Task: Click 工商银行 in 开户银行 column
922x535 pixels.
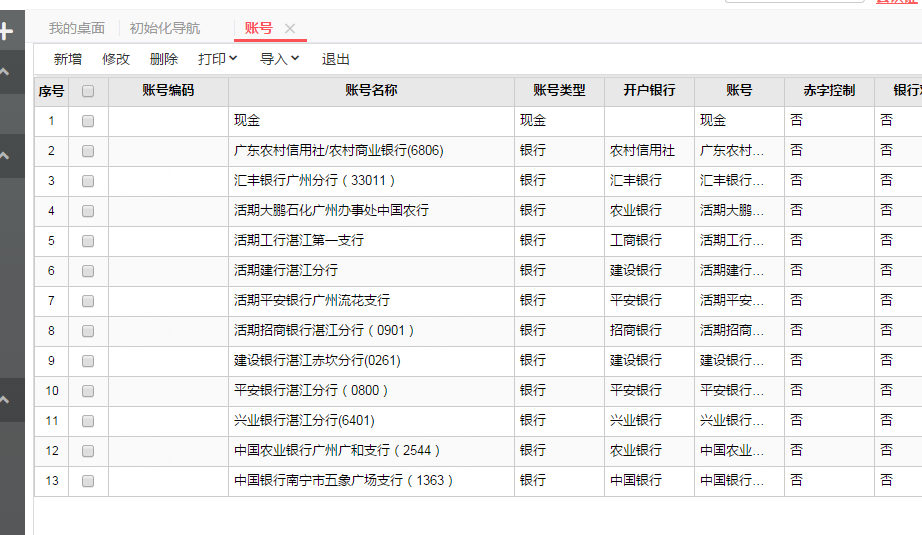Action: click(636, 240)
